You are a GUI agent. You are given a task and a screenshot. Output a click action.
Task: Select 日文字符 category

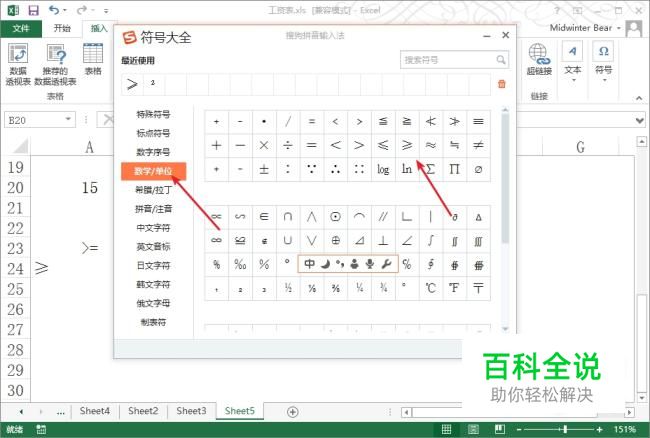tap(153, 266)
